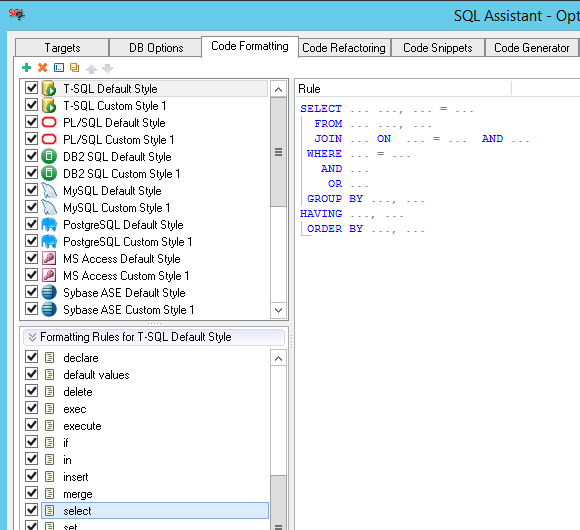Viewport: 580px width, 530px height.
Task: Click the T-SQL Custom Style 1 icon
Action: click(49, 106)
